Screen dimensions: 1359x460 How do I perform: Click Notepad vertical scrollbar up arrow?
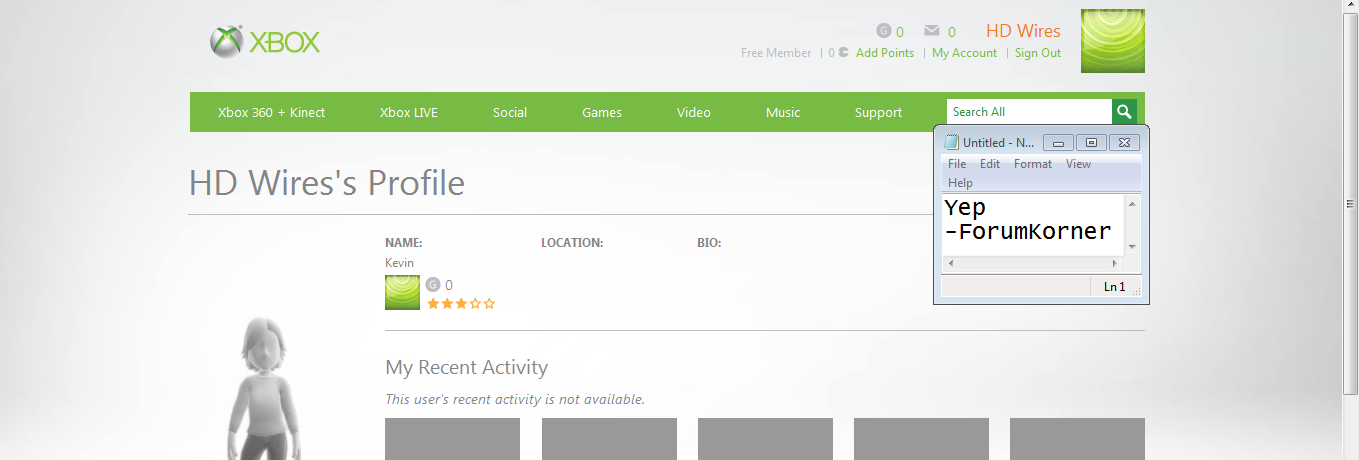tap(1132, 203)
